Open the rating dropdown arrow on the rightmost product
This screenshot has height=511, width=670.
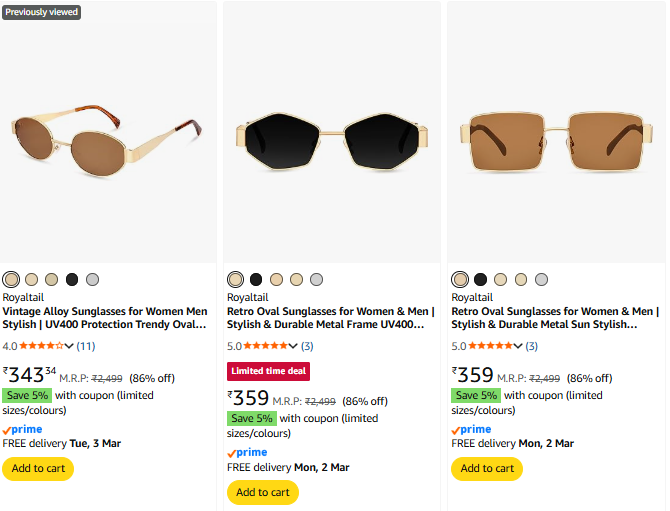(x=517, y=346)
